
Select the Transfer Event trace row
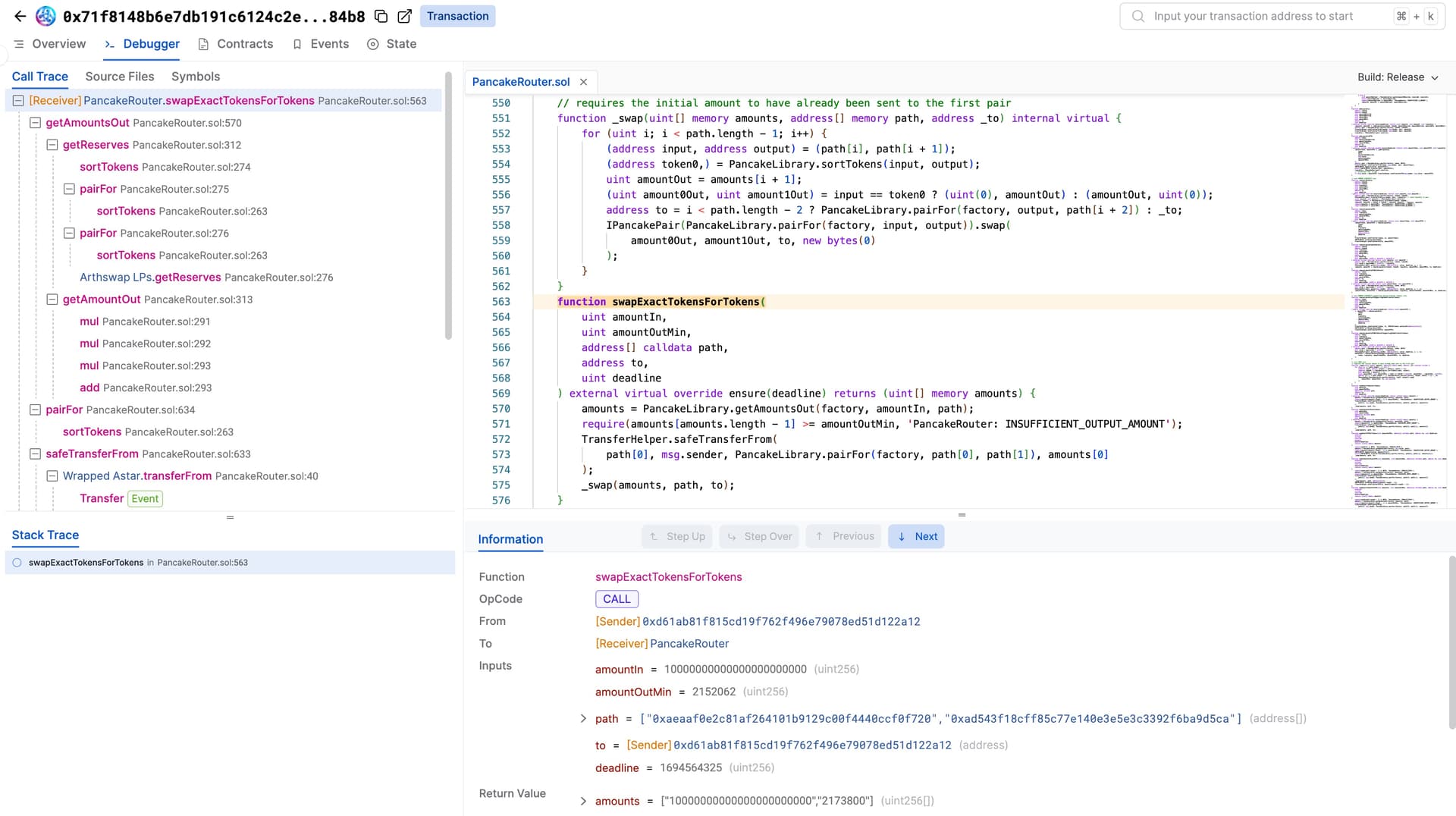click(121, 498)
